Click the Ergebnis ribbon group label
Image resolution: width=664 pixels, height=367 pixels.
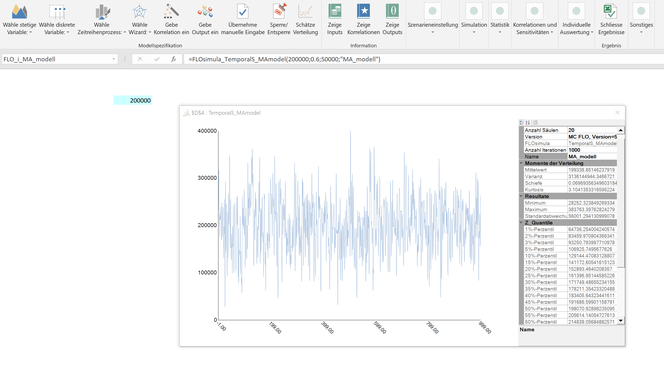coord(611,45)
